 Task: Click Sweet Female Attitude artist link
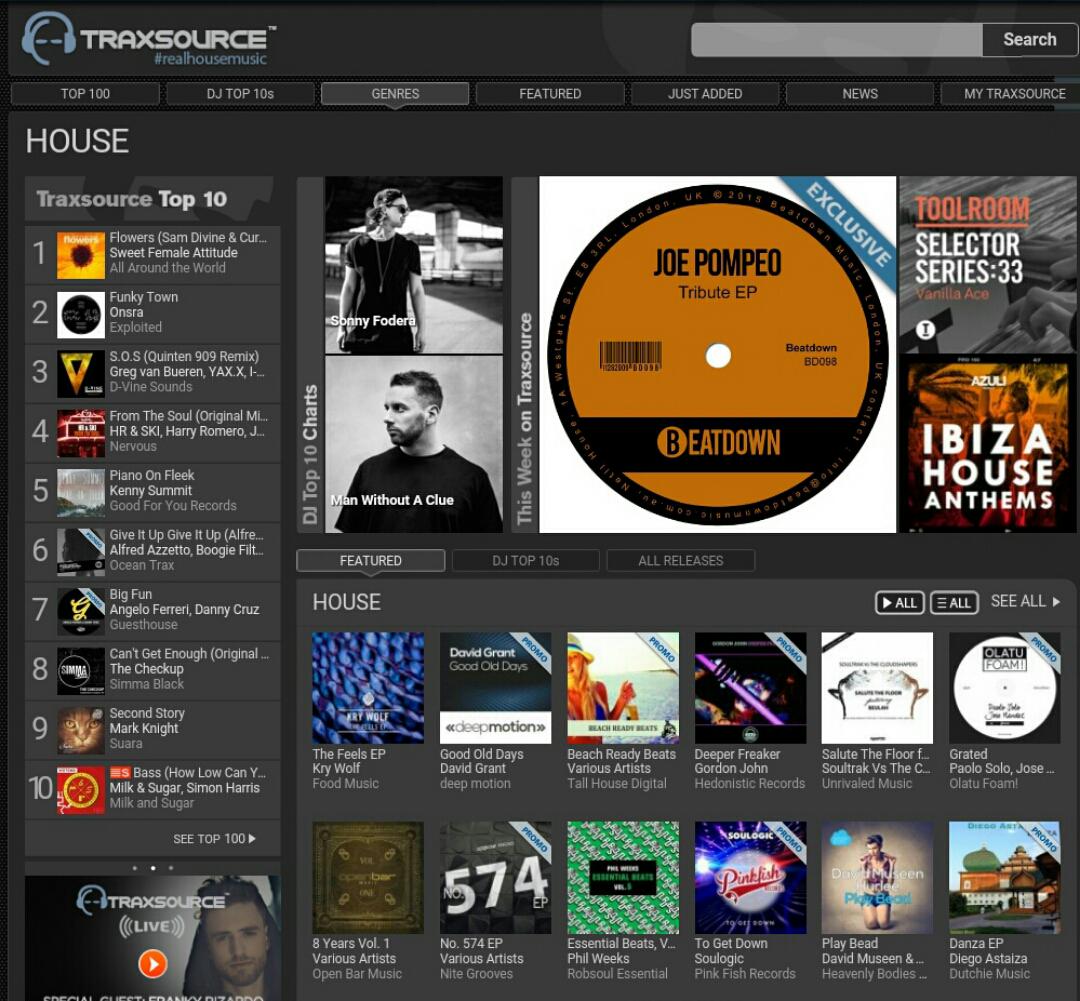click(174, 253)
